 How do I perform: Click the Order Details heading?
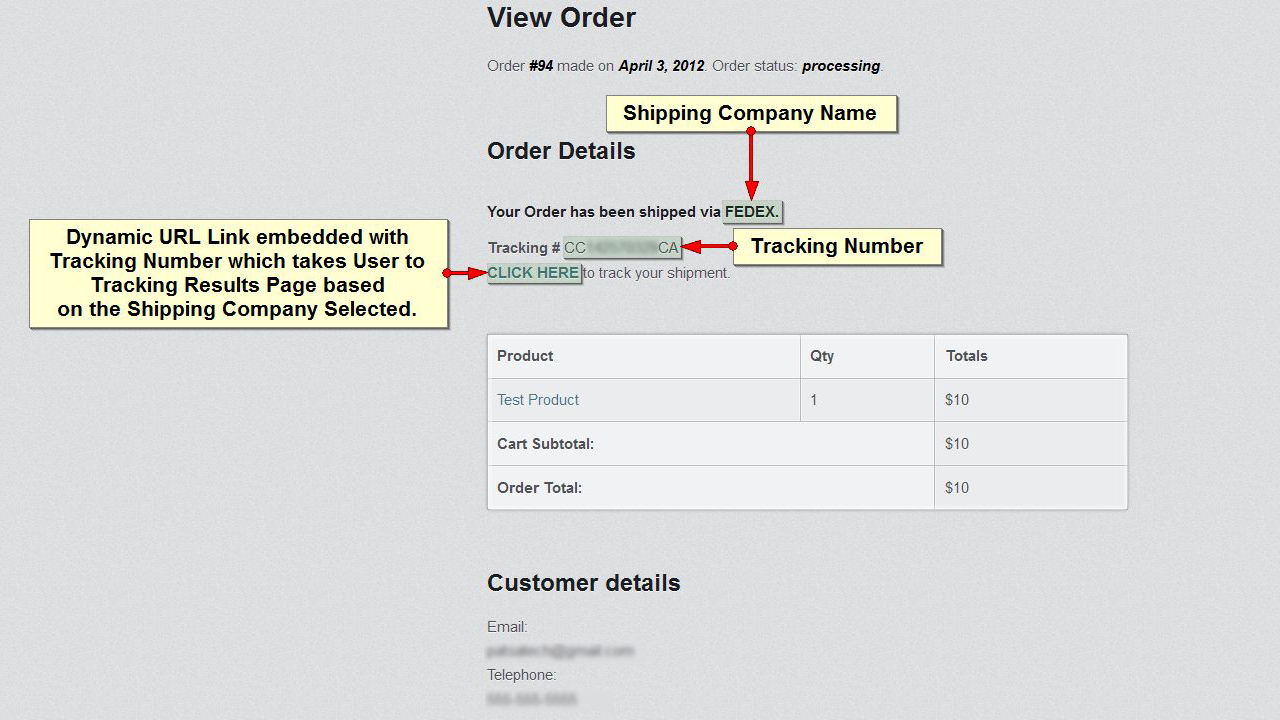560,151
